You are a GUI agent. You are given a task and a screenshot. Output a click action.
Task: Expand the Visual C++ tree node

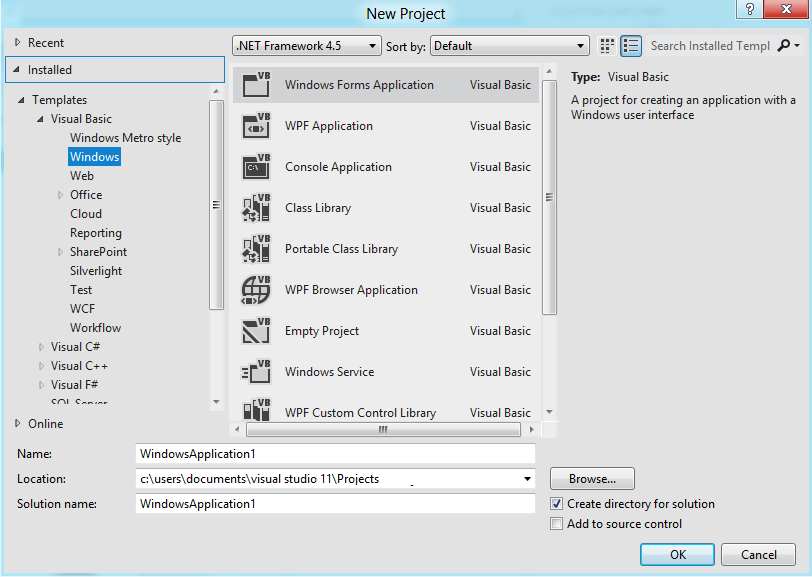[x=41, y=366]
